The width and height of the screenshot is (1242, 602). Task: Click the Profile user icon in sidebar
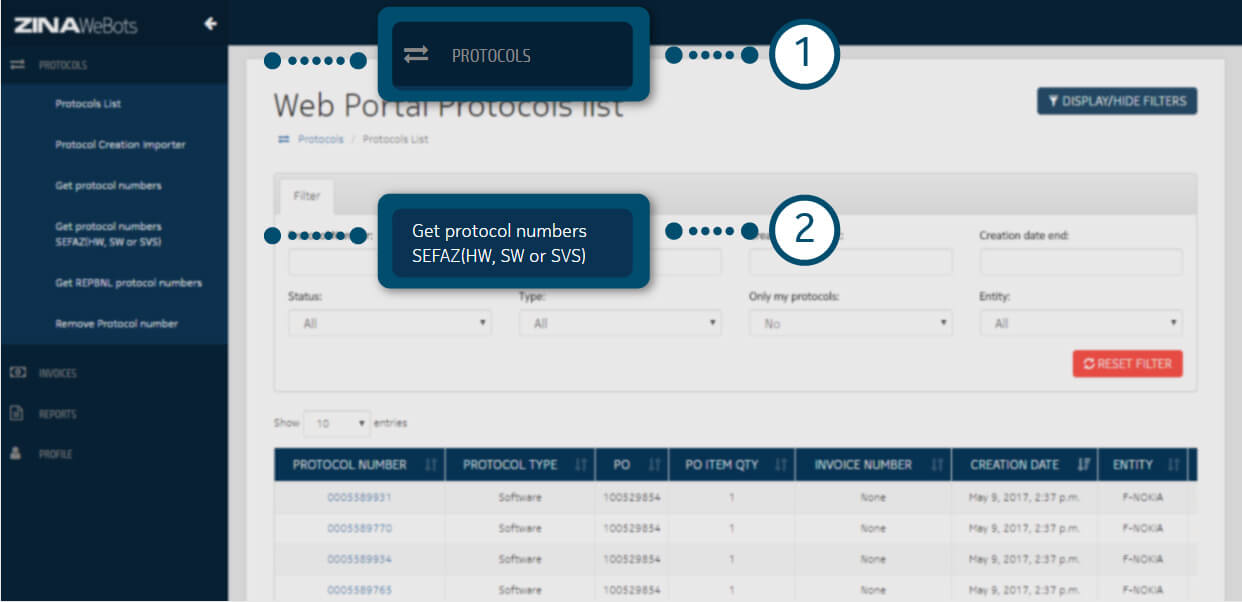click(x=17, y=453)
